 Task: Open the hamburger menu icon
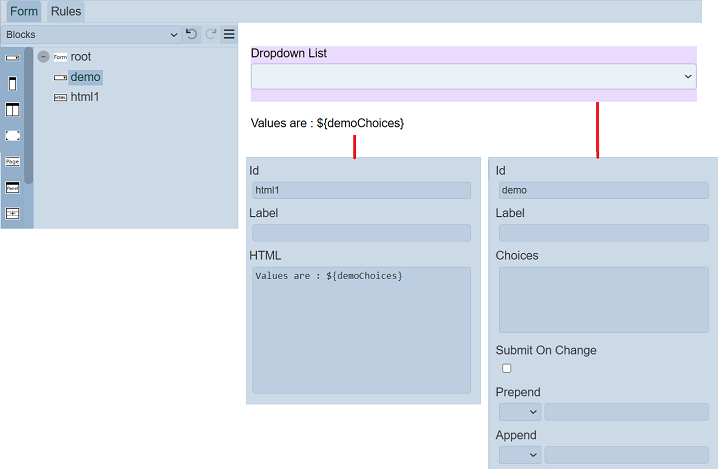click(x=229, y=34)
